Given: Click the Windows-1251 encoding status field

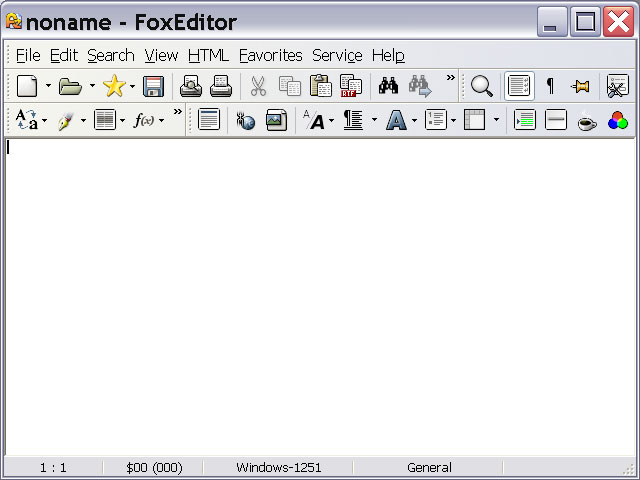Looking at the screenshot, I should click(x=278, y=467).
